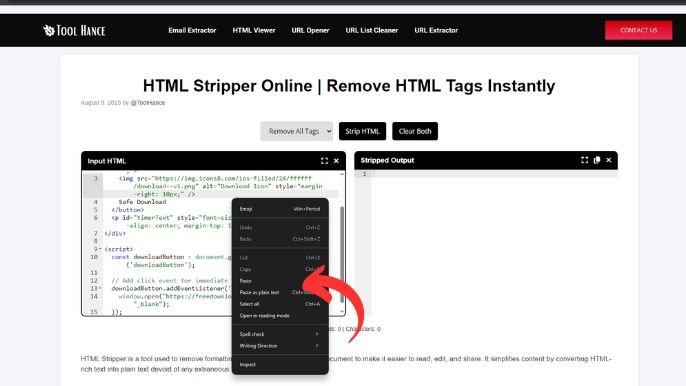
Task: Click inside the Stripped Output editor line 1
Action: 494,174
